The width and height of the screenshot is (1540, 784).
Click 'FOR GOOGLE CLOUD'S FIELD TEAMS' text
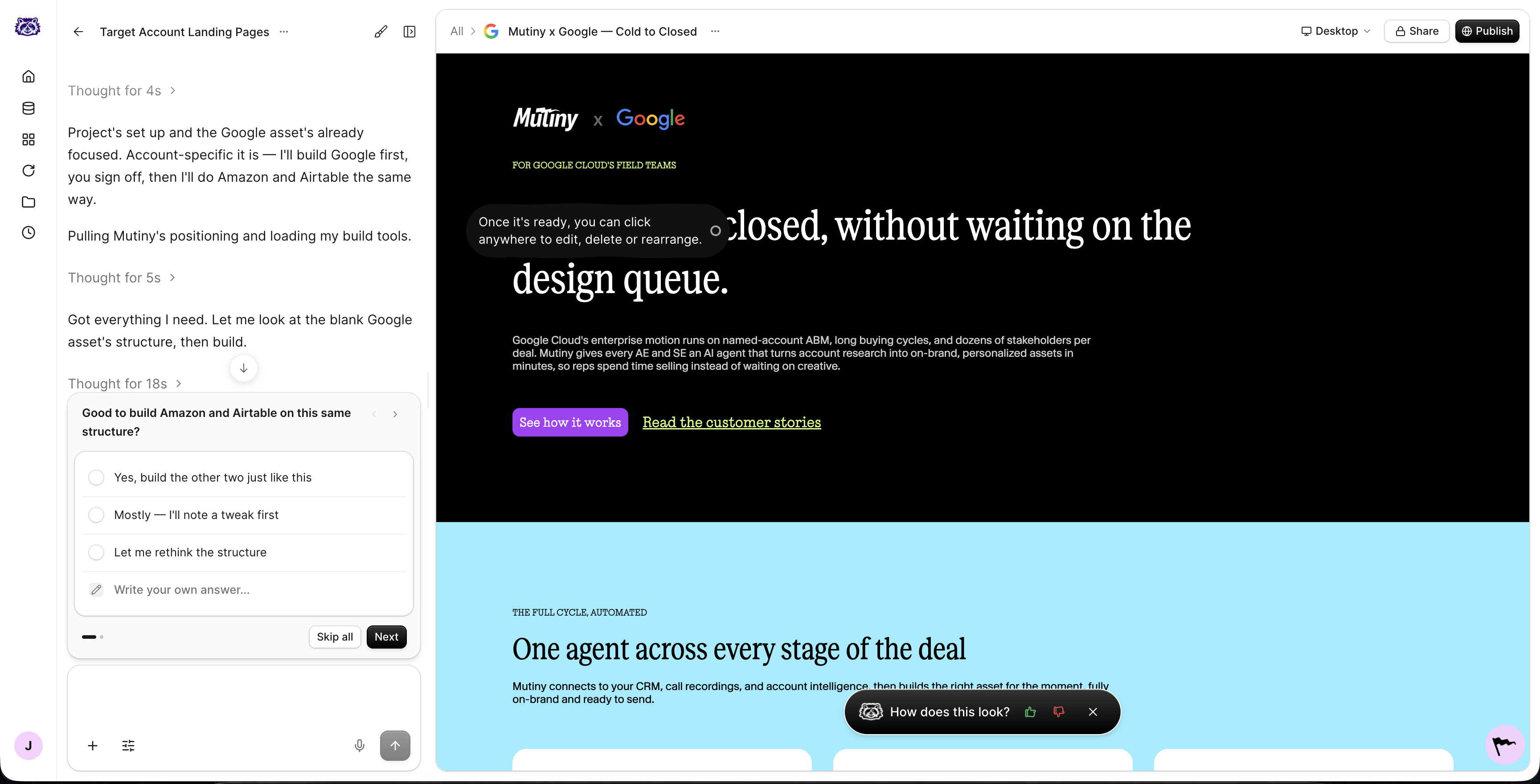[x=594, y=165]
